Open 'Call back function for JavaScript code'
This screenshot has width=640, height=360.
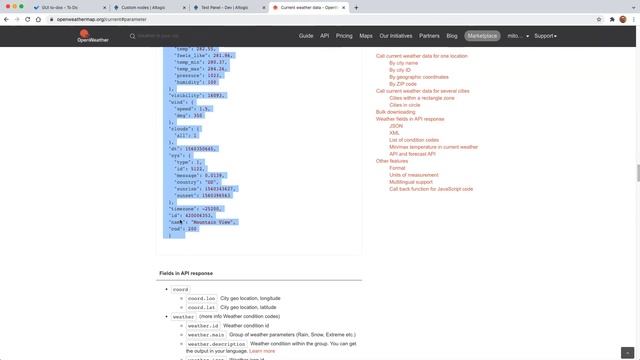pos(431,189)
